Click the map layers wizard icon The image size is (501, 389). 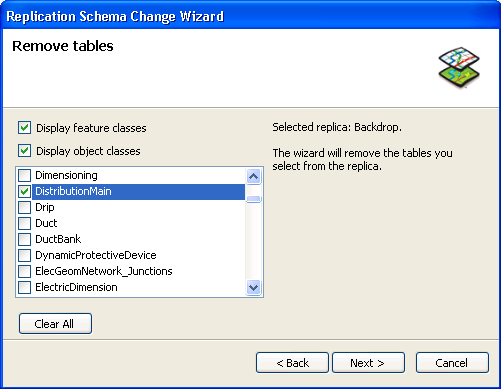459,68
